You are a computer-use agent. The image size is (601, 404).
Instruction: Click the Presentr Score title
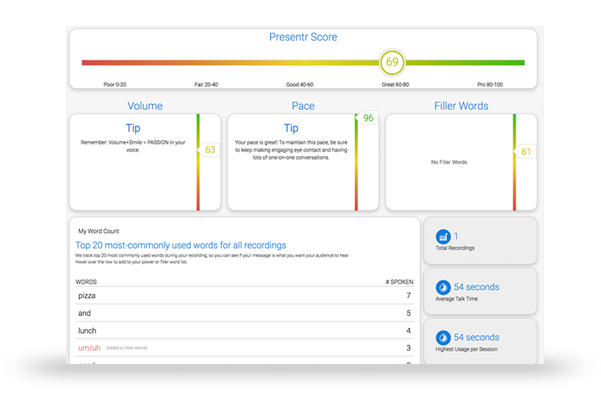pos(302,37)
